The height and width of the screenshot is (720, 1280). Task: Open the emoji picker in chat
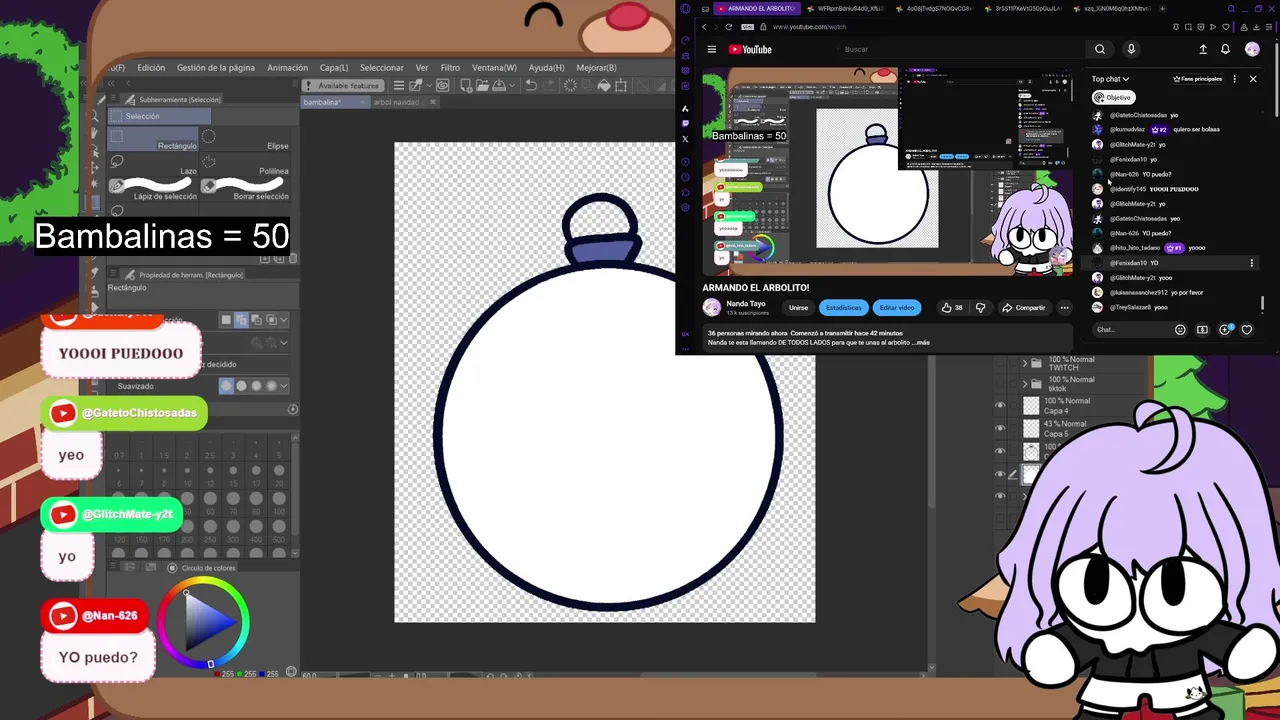click(1180, 329)
